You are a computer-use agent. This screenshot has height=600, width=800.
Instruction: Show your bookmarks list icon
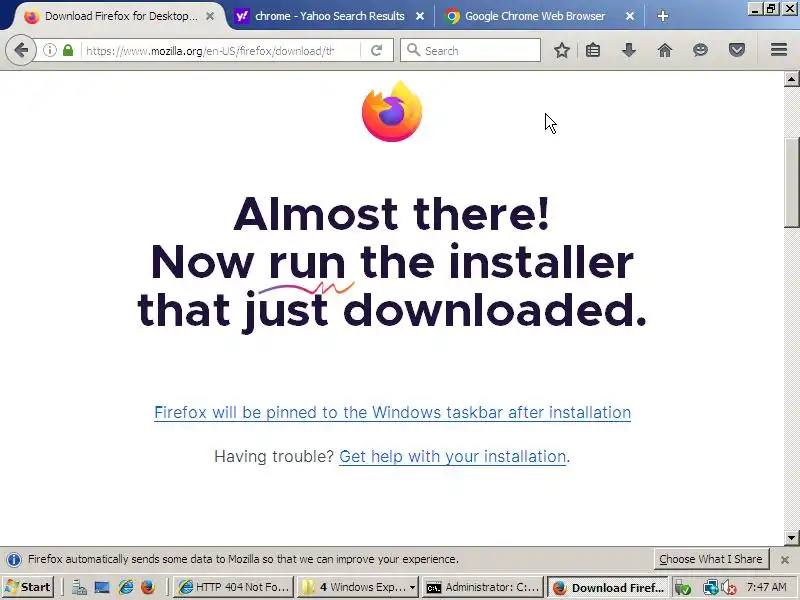click(x=592, y=50)
